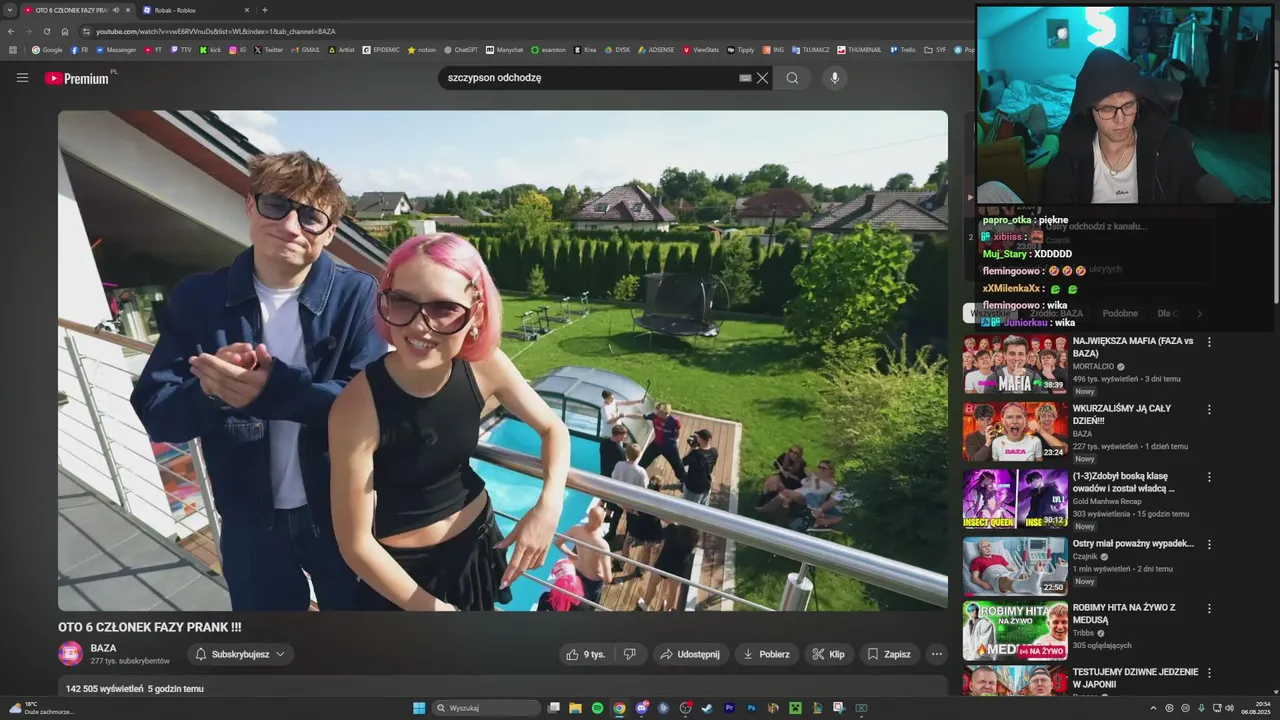Viewport: 1280px width, 720px height.
Task: Open more actions ellipsis under video
Action: click(x=936, y=654)
